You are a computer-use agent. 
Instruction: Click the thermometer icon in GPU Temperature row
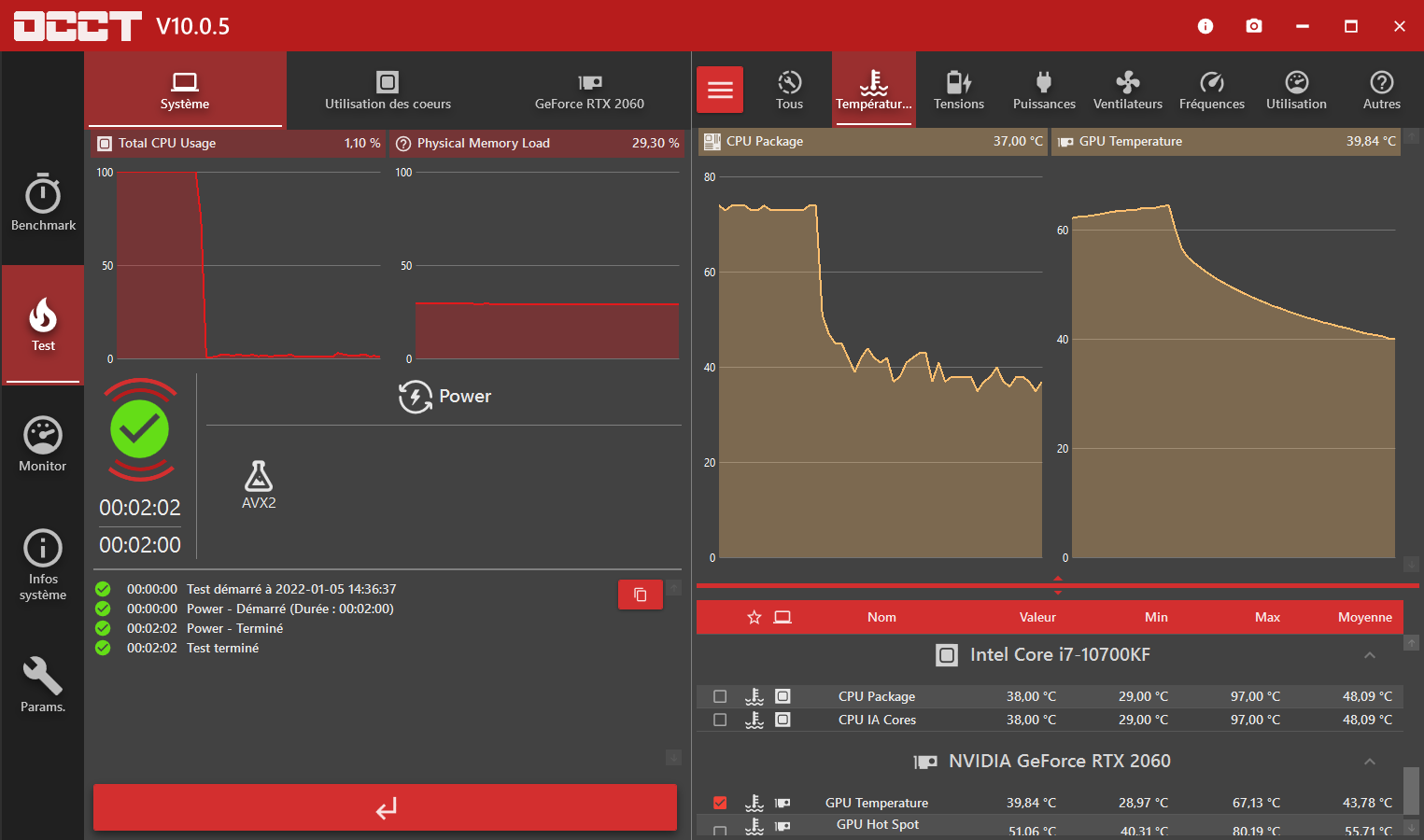(x=754, y=803)
